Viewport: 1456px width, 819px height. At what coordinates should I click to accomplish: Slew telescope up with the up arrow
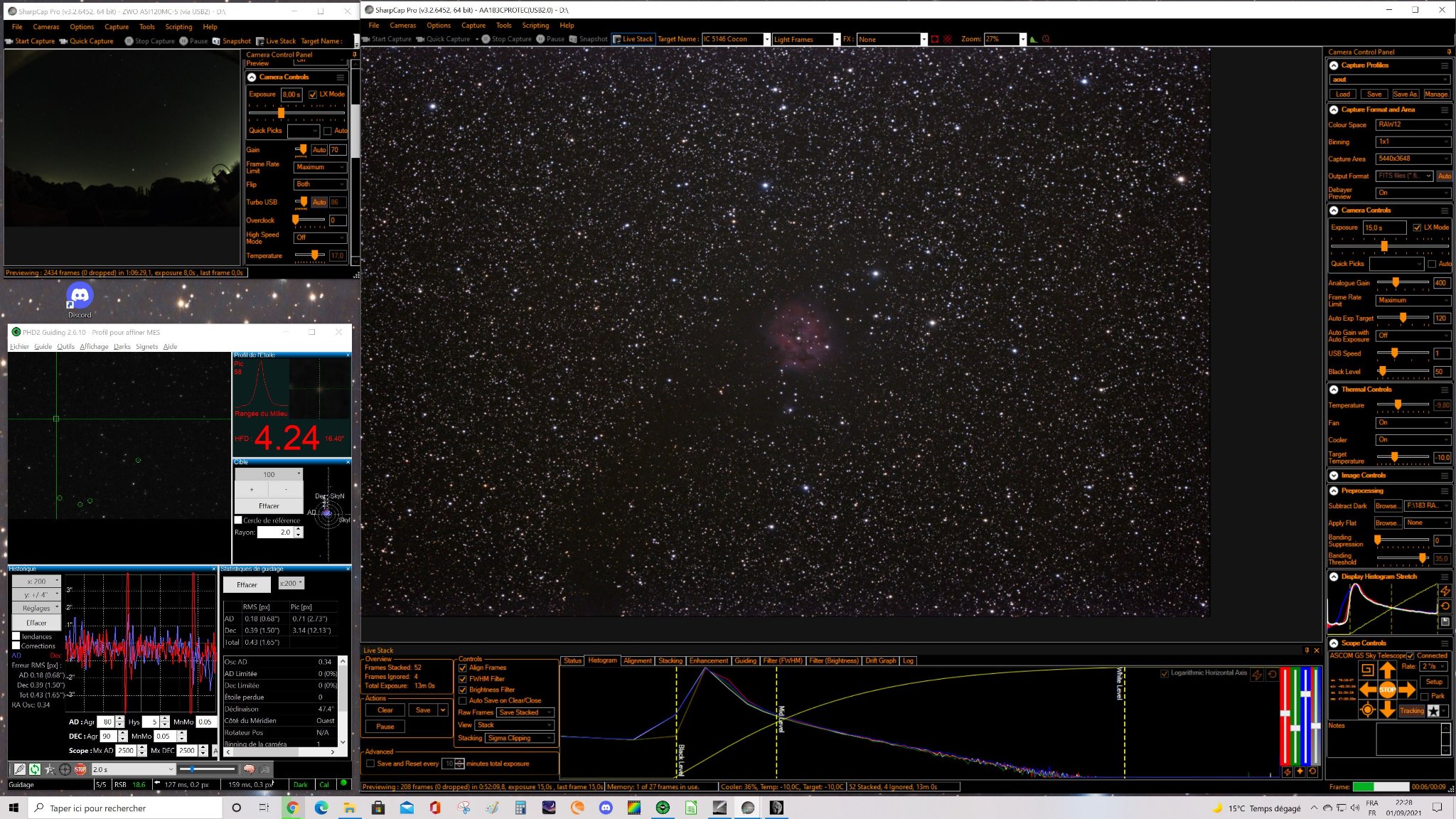tap(1387, 670)
